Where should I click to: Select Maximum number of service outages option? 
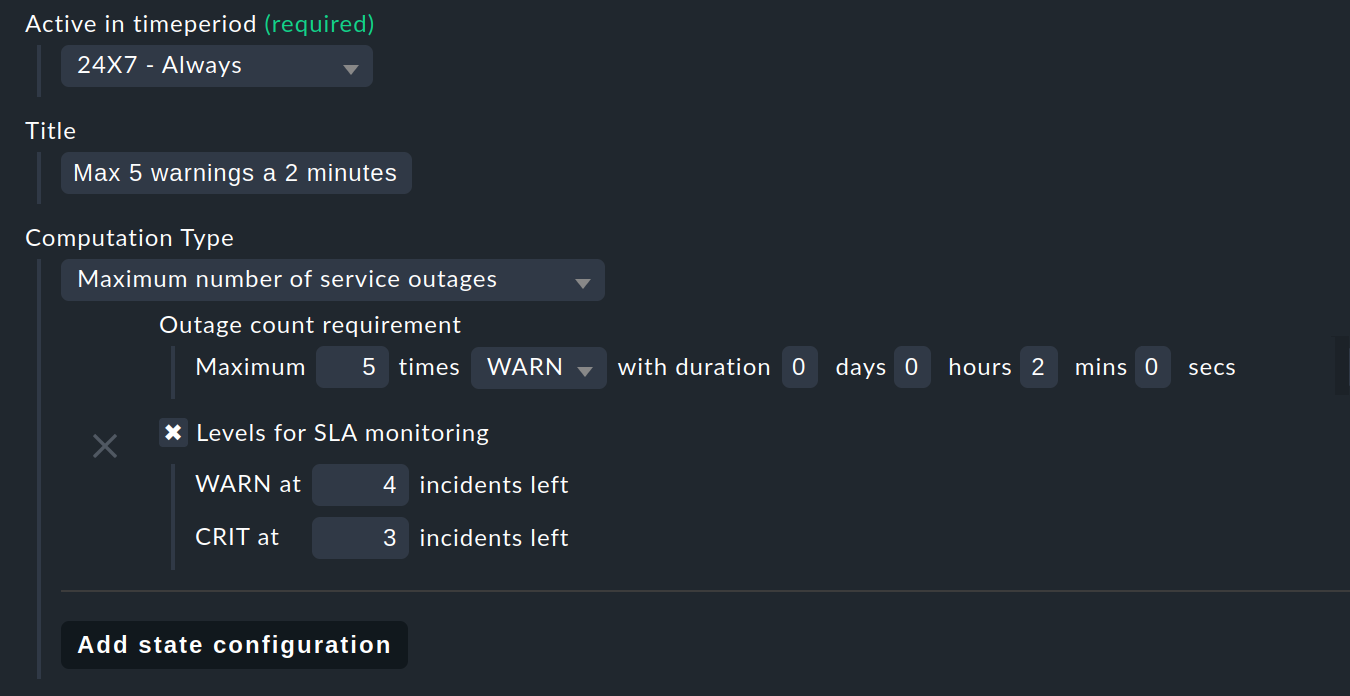[x=333, y=280]
